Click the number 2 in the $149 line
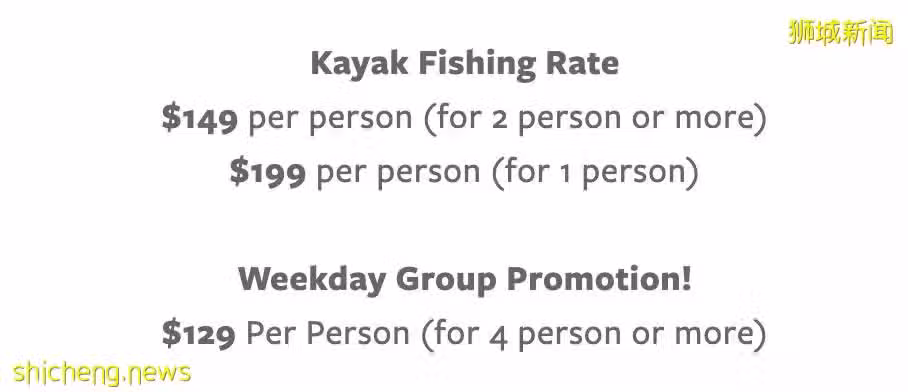Viewport: 908px width, 392px height. pyautogui.click(x=499, y=119)
